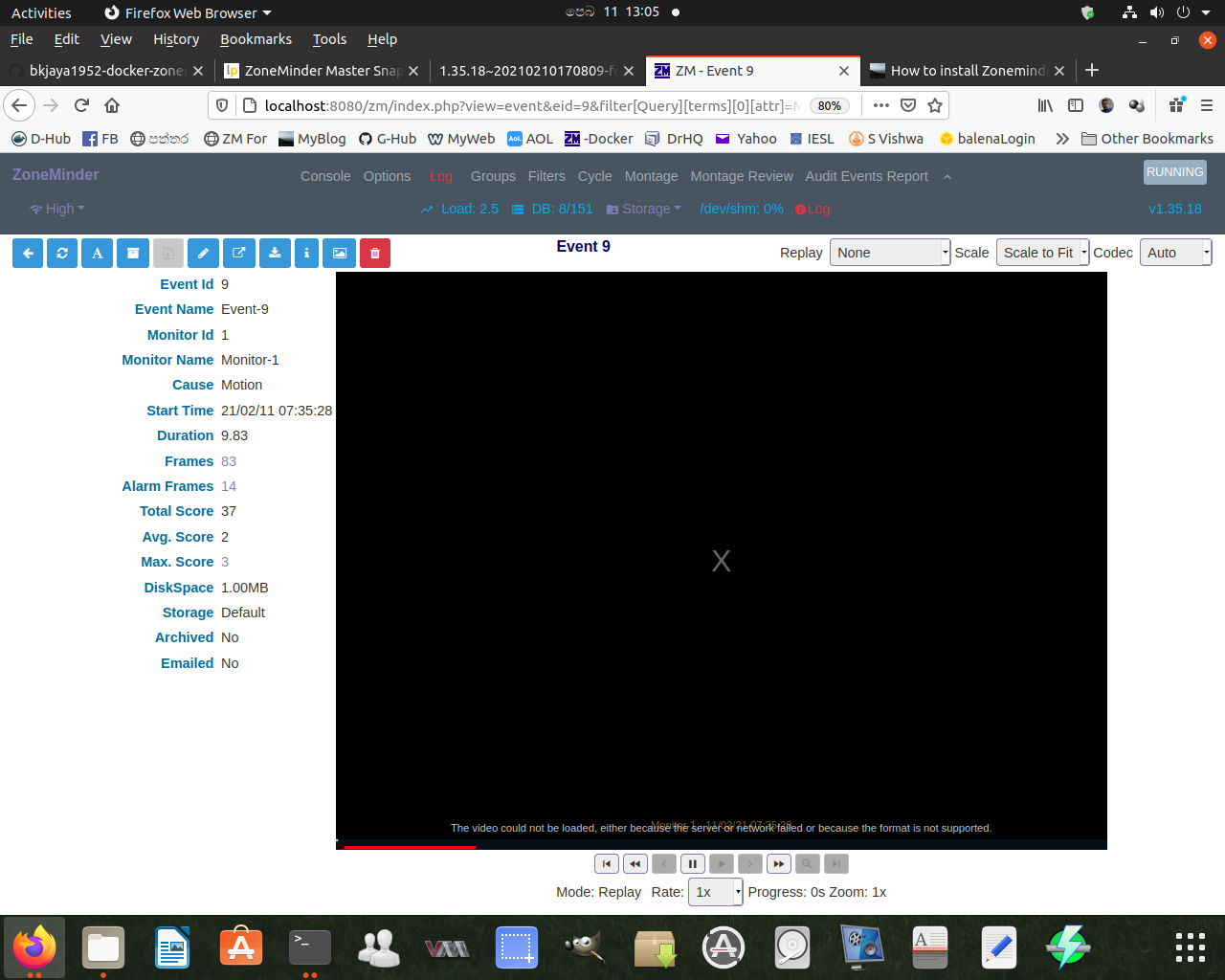Expand the Storage dropdown in navbar

[644, 209]
